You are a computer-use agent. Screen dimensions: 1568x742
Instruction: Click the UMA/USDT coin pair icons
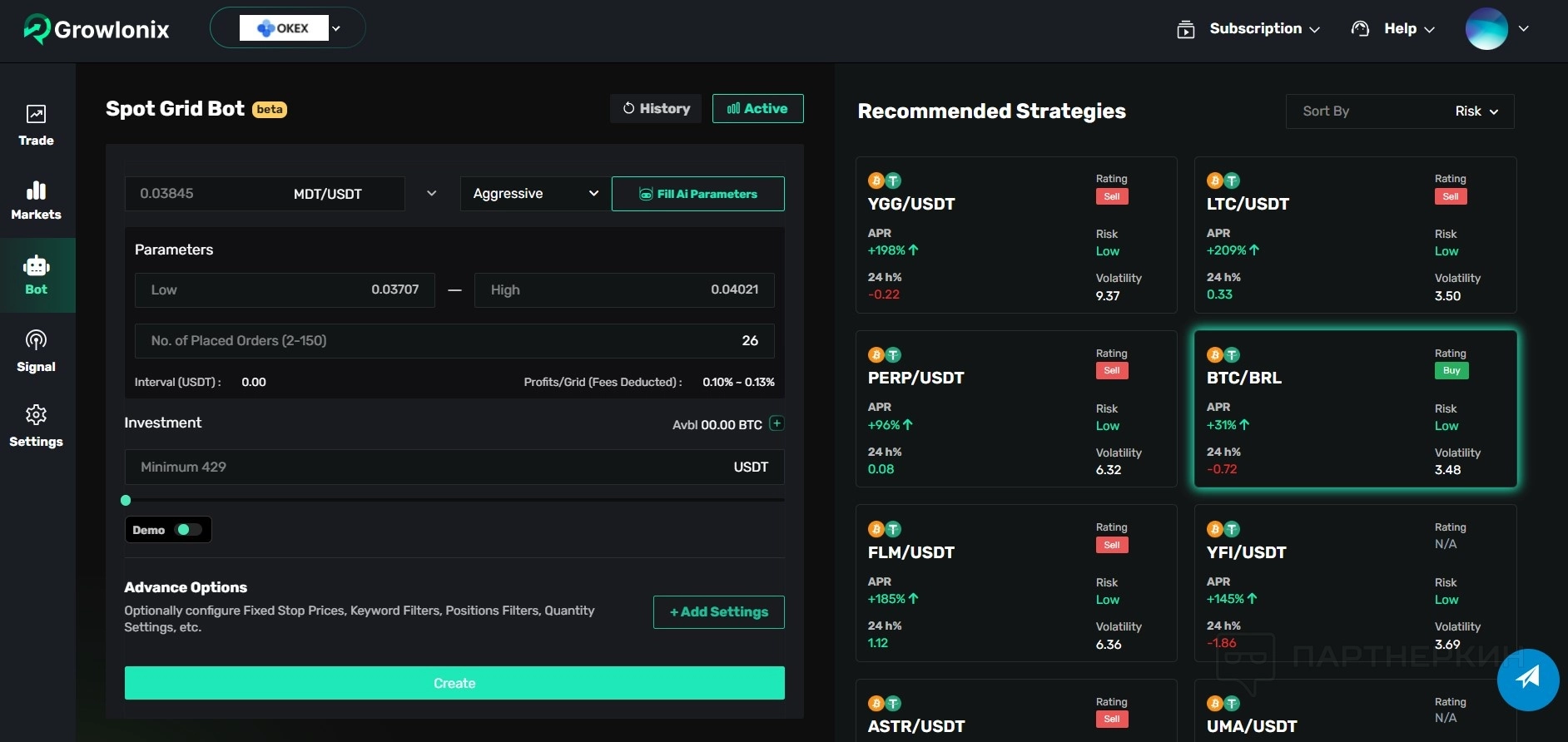click(x=1223, y=704)
